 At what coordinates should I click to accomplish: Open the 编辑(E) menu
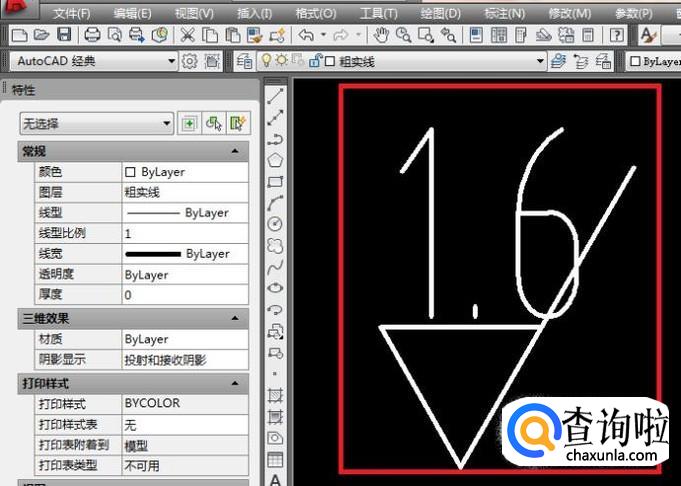click(x=132, y=14)
